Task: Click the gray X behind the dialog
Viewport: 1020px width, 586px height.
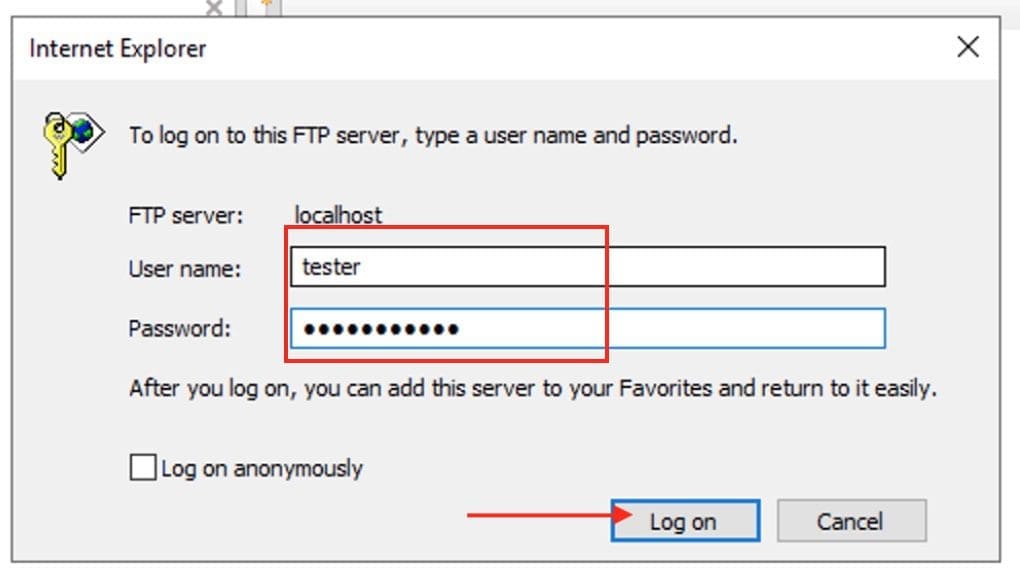Action: coord(214,8)
